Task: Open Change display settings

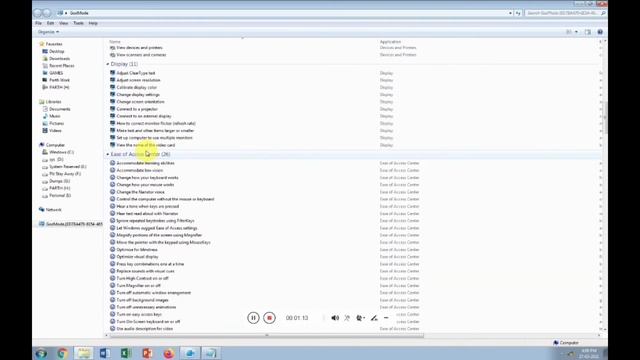Action: pyautogui.click(x=138, y=95)
